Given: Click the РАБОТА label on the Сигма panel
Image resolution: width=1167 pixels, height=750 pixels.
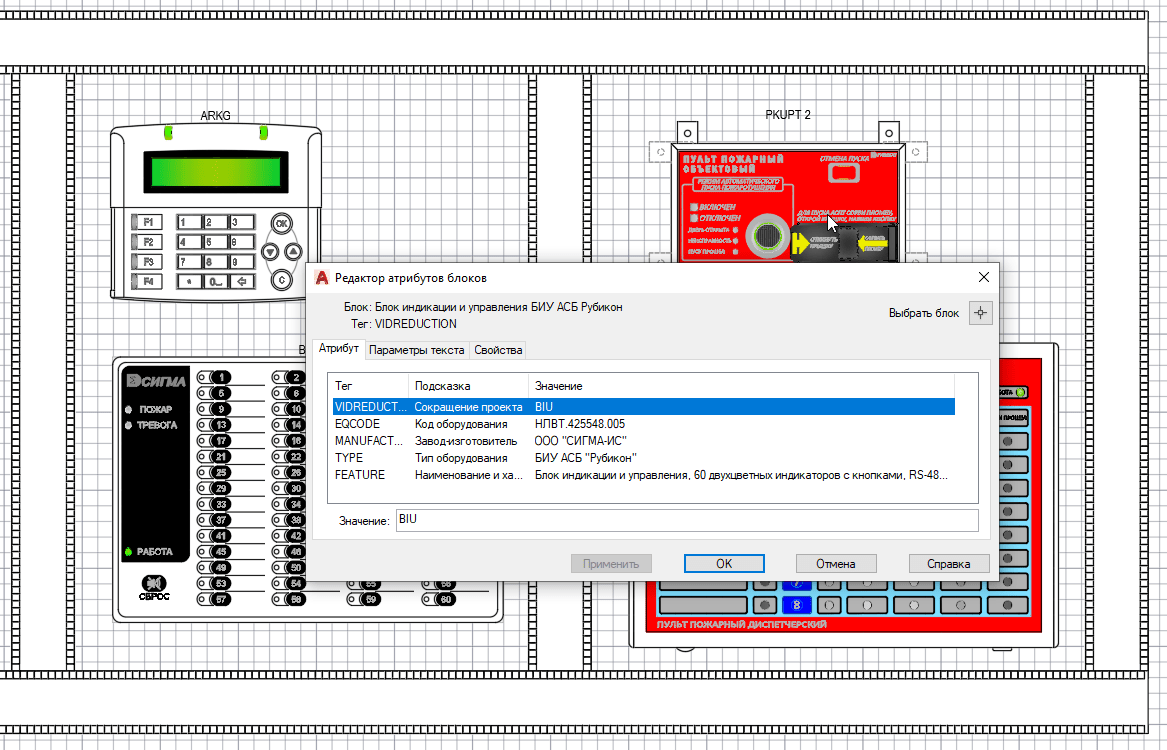Looking at the screenshot, I should (154, 551).
